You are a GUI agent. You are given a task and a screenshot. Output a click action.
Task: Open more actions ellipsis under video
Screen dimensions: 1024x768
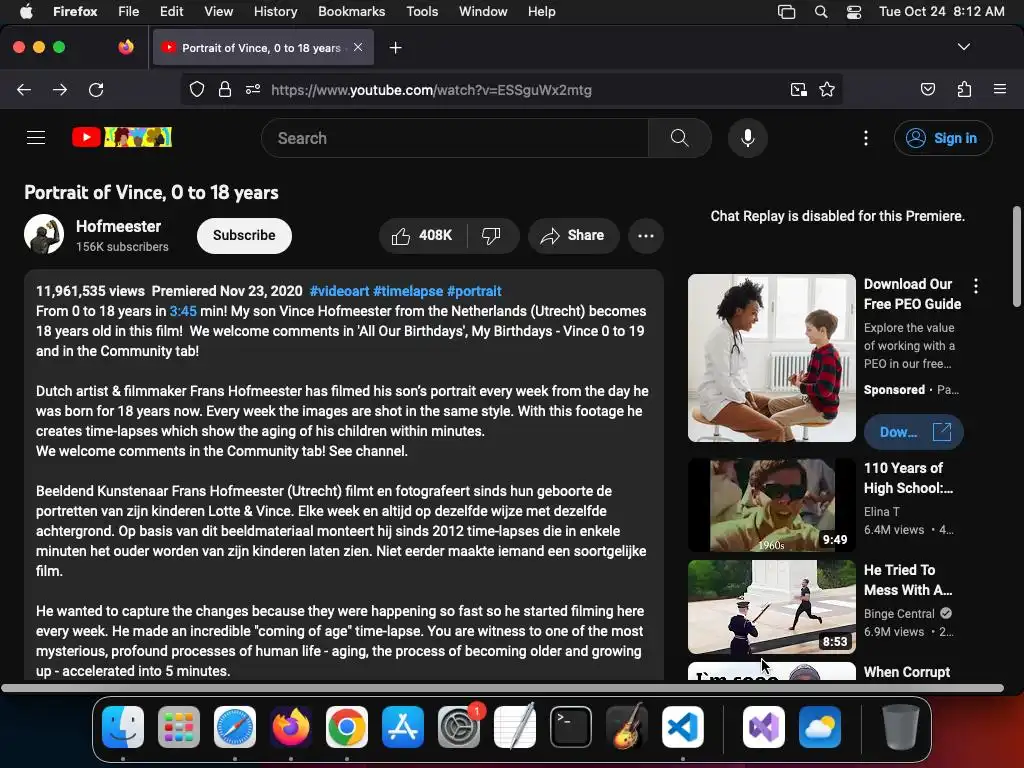(x=645, y=236)
